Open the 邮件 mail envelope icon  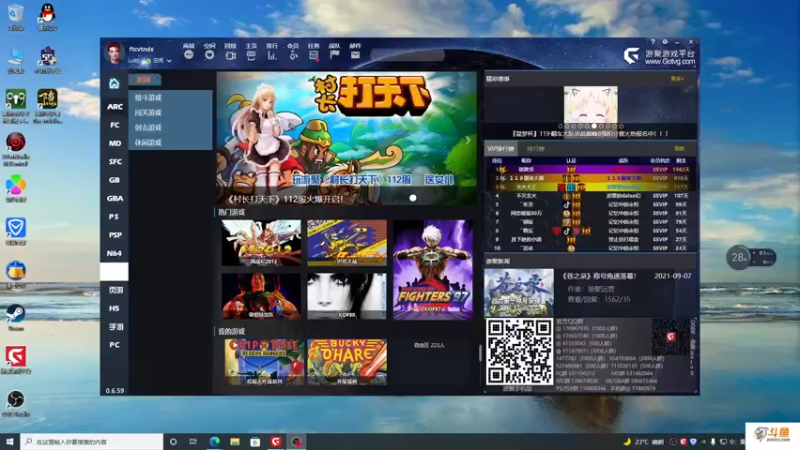point(356,55)
